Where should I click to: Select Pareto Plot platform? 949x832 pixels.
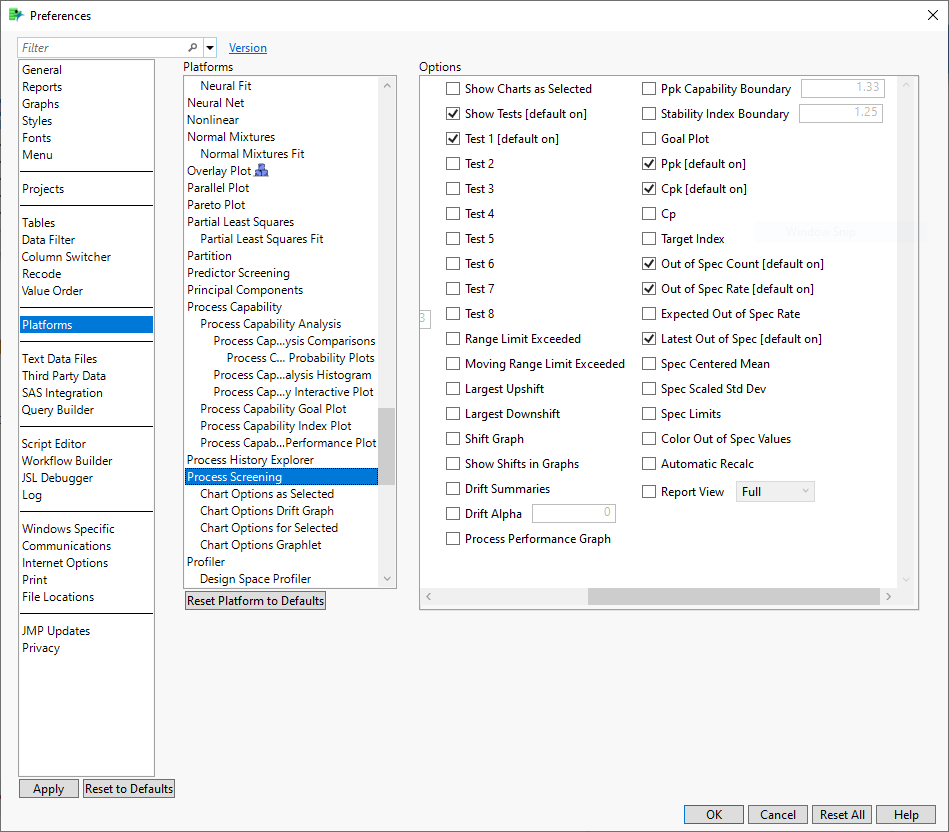[x=216, y=205]
